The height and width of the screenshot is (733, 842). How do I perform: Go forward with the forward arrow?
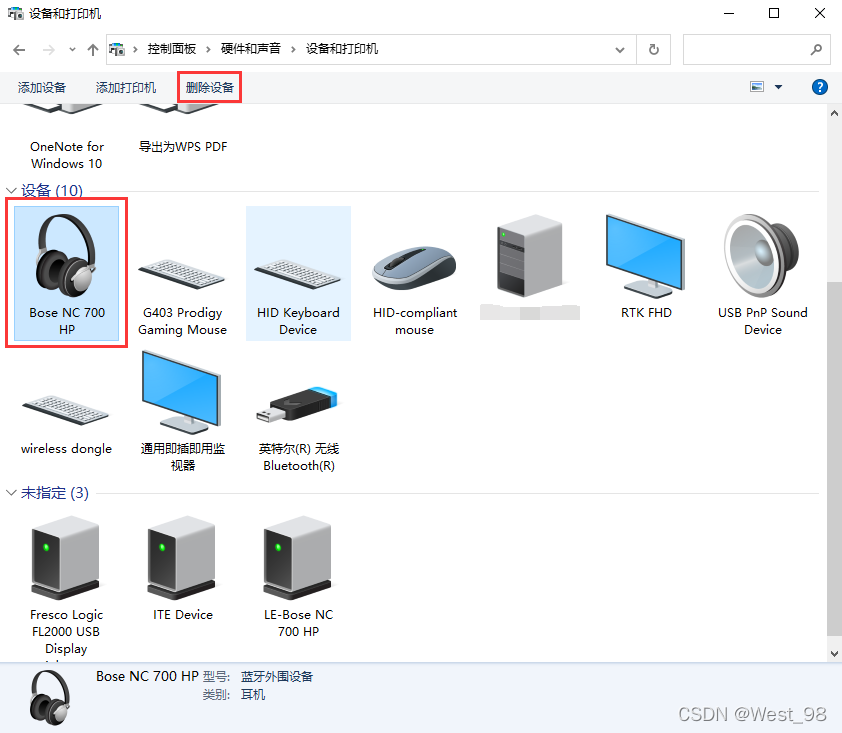(x=49, y=50)
